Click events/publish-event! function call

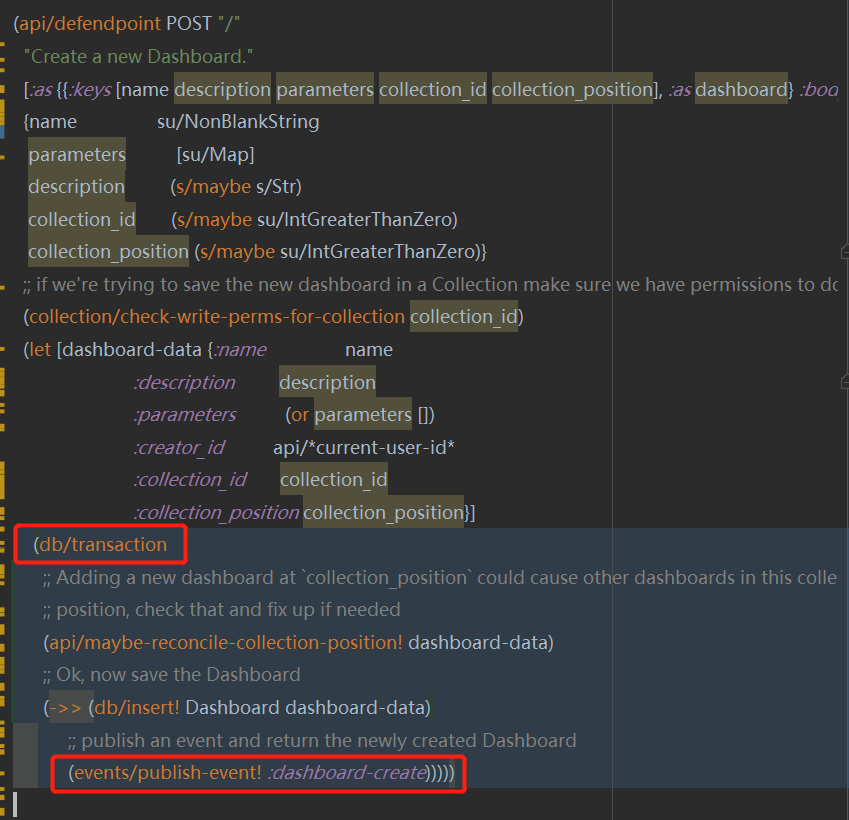168,773
